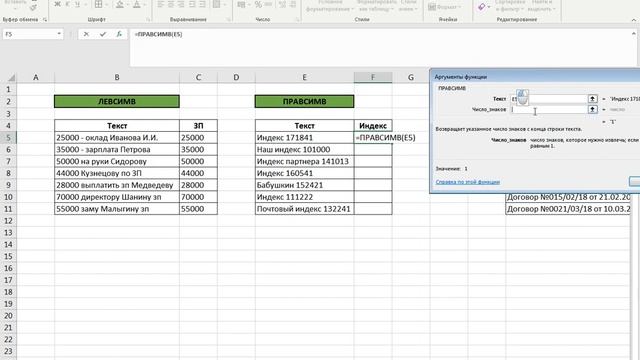Open the Число group dialog launcher
The width and height of the screenshot is (640, 360).
pos(297,20)
